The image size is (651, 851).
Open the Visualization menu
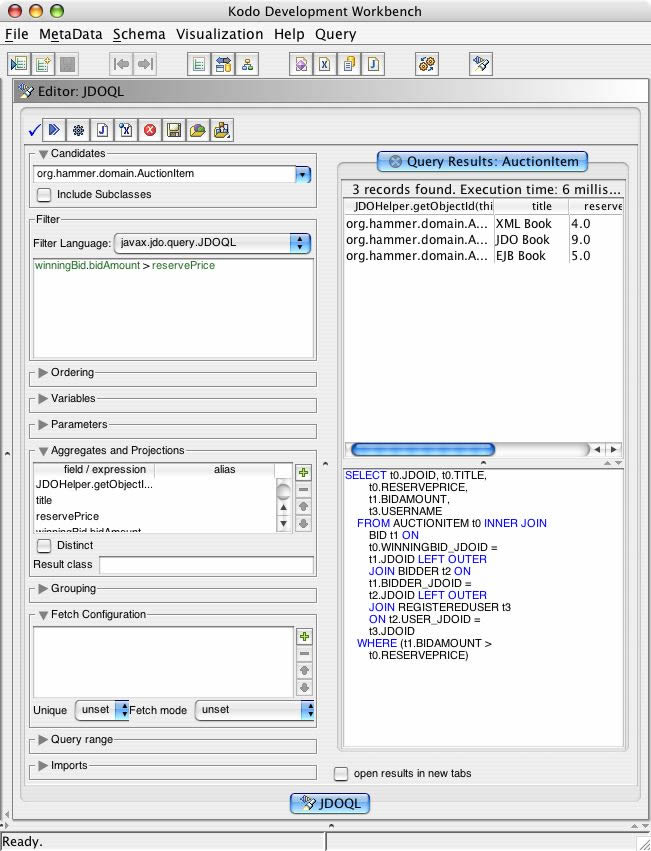(219, 34)
